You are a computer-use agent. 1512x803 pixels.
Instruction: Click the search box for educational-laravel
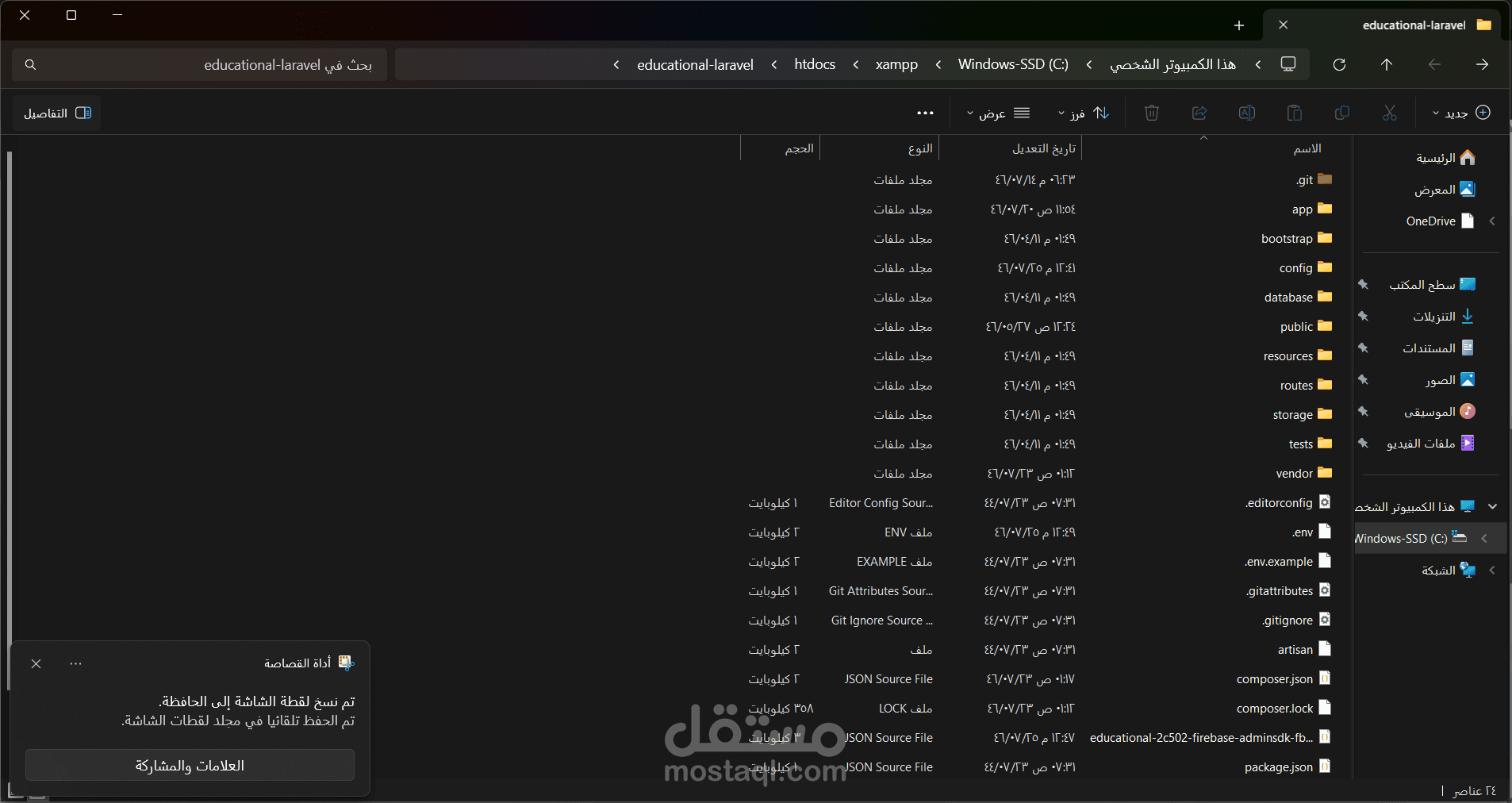[200, 65]
